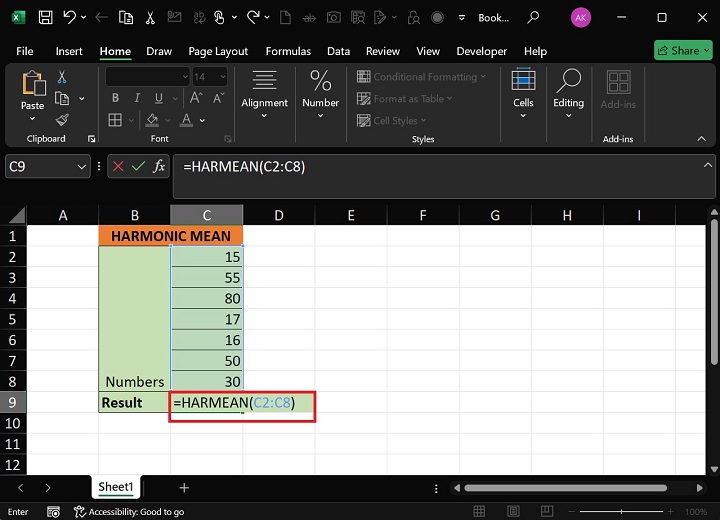The height and width of the screenshot is (520, 720).
Task: Click the Font Color A icon
Action: pos(186,120)
